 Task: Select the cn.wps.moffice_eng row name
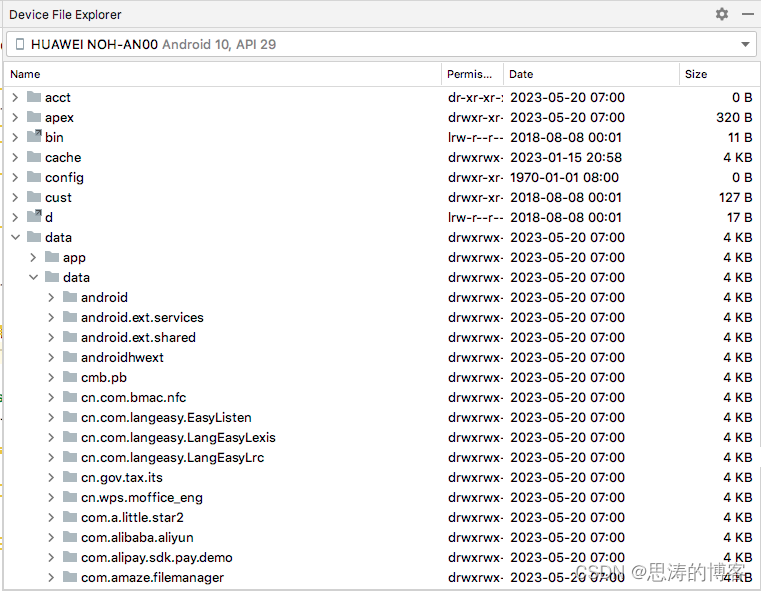142,498
